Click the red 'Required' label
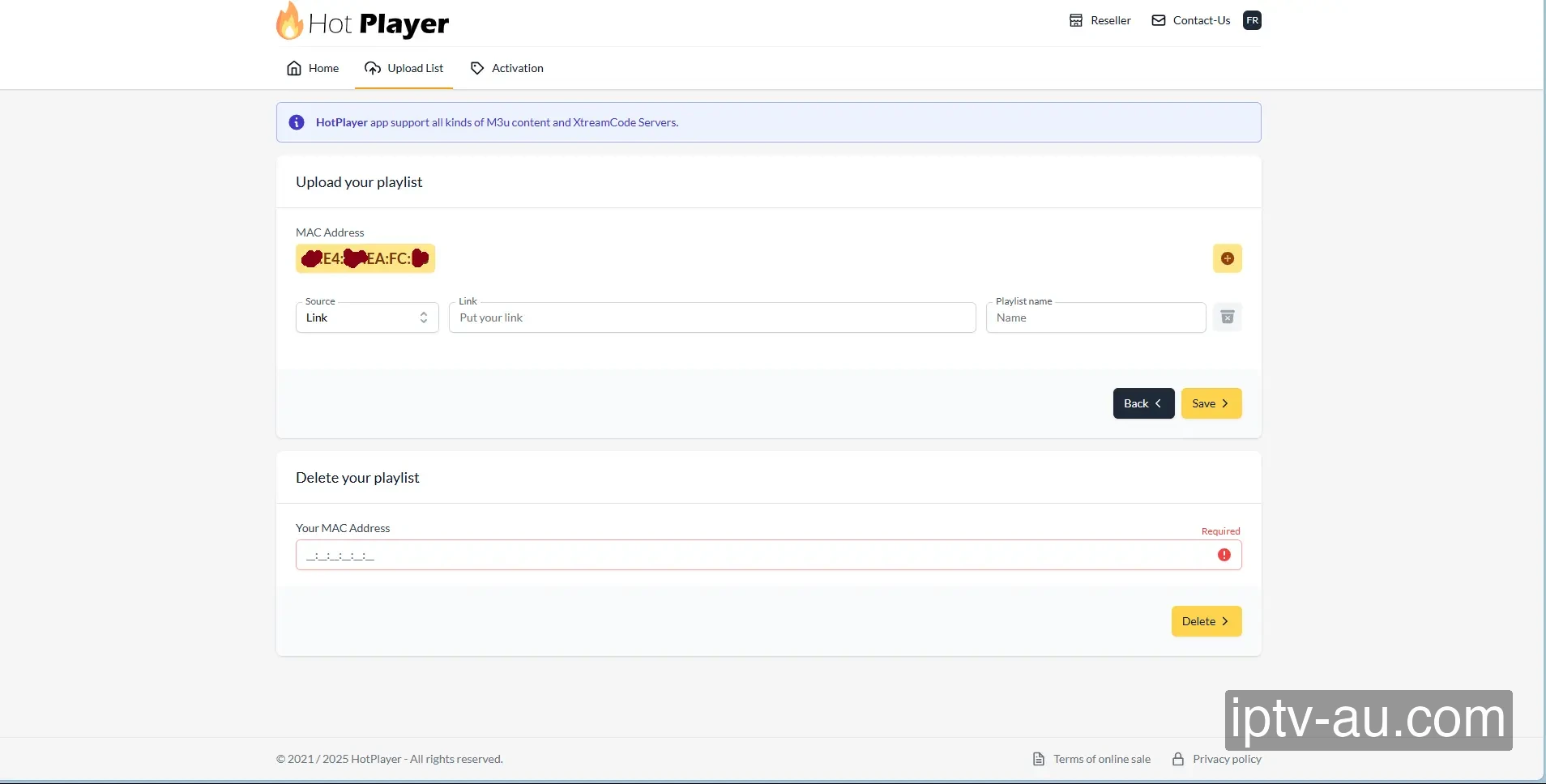The image size is (1546, 784). [x=1220, y=531]
